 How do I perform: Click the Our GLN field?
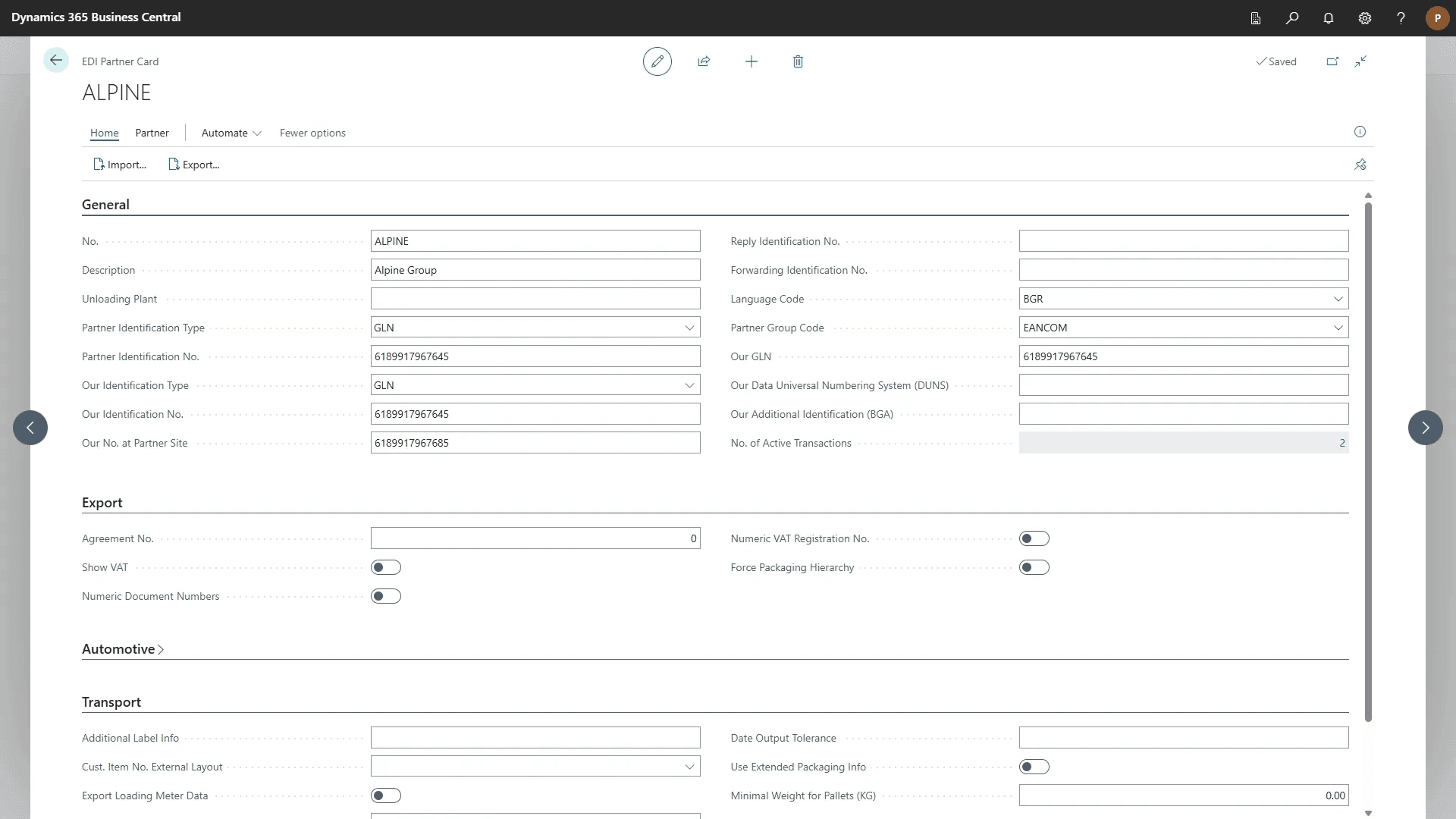1184,356
